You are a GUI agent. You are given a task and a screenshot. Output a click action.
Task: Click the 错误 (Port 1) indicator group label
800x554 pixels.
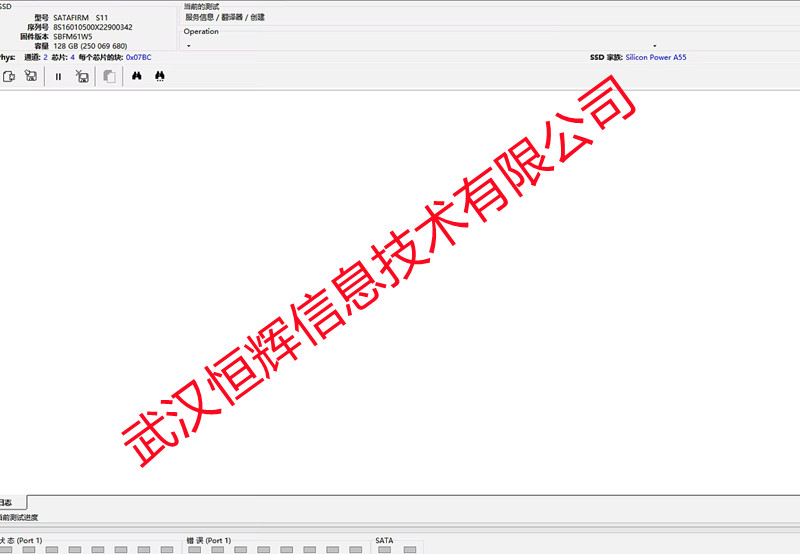coord(209,540)
